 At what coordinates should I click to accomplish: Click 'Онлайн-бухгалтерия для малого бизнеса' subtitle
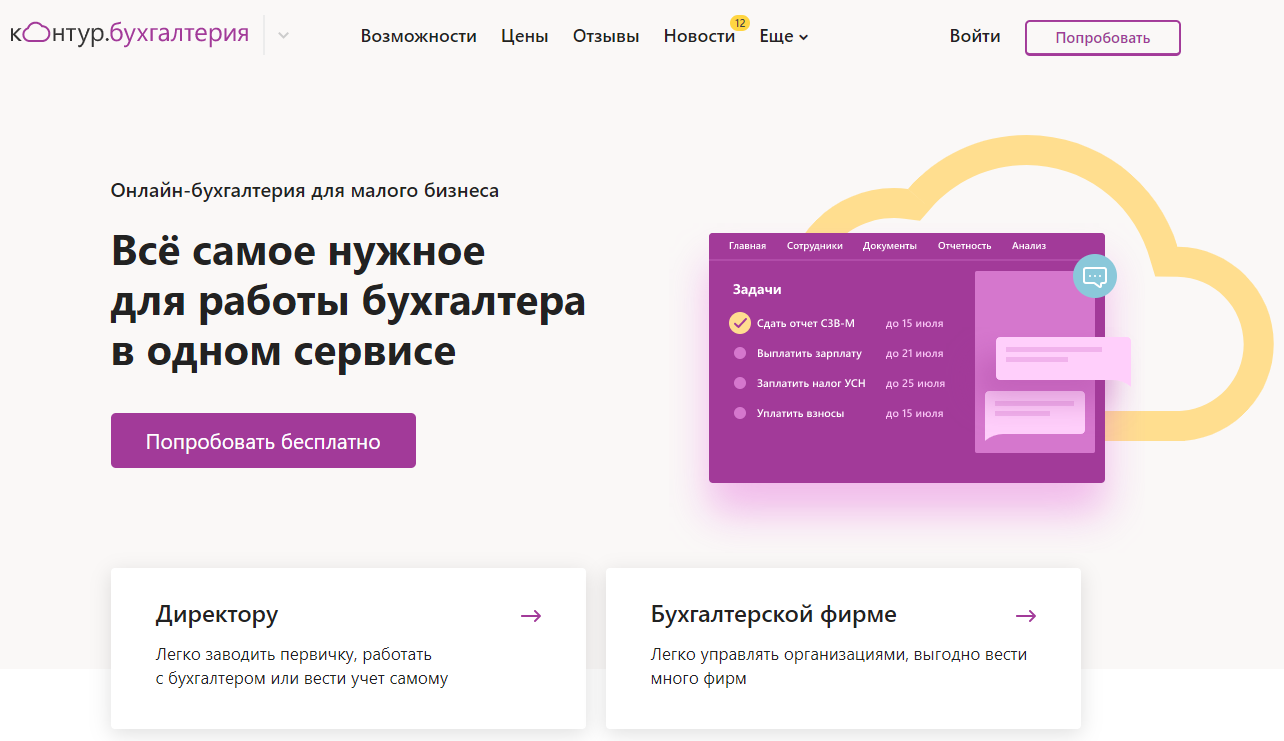pyautogui.click(x=305, y=190)
